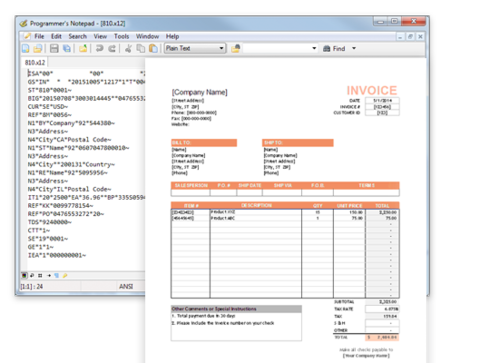
Task: Click the Redo arrow icon
Action: (112, 49)
